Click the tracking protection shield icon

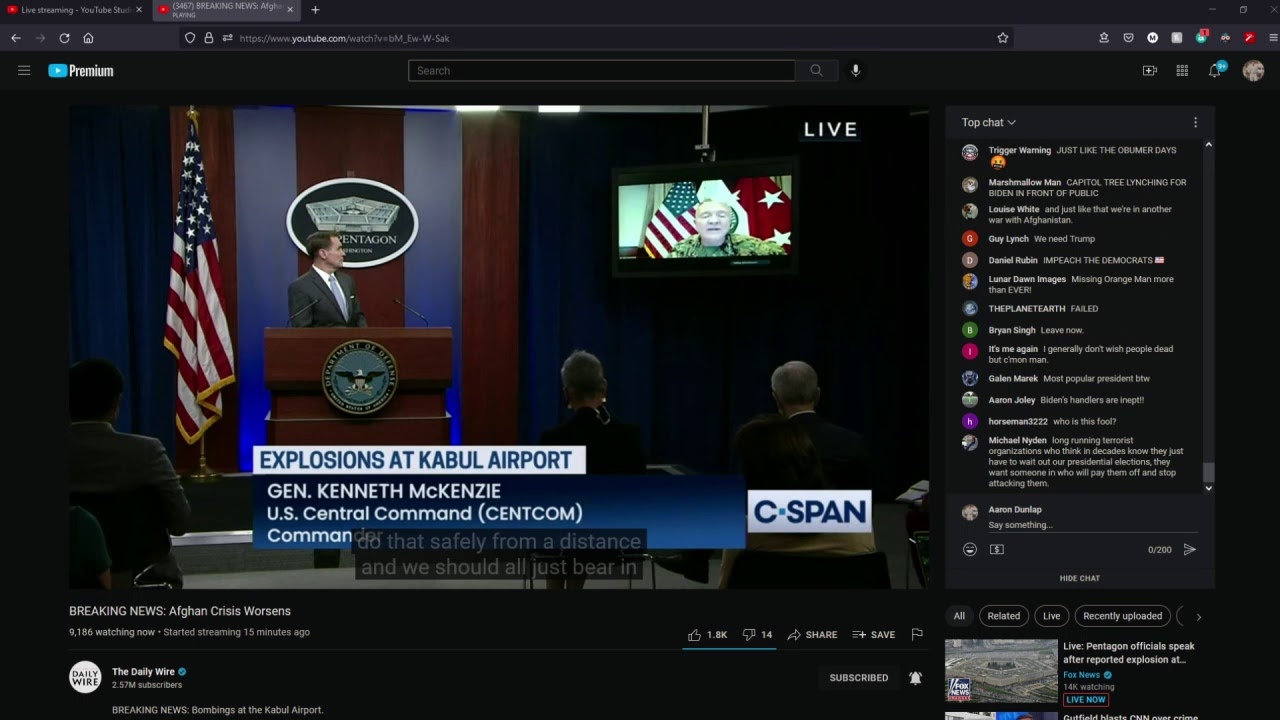coord(190,38)
